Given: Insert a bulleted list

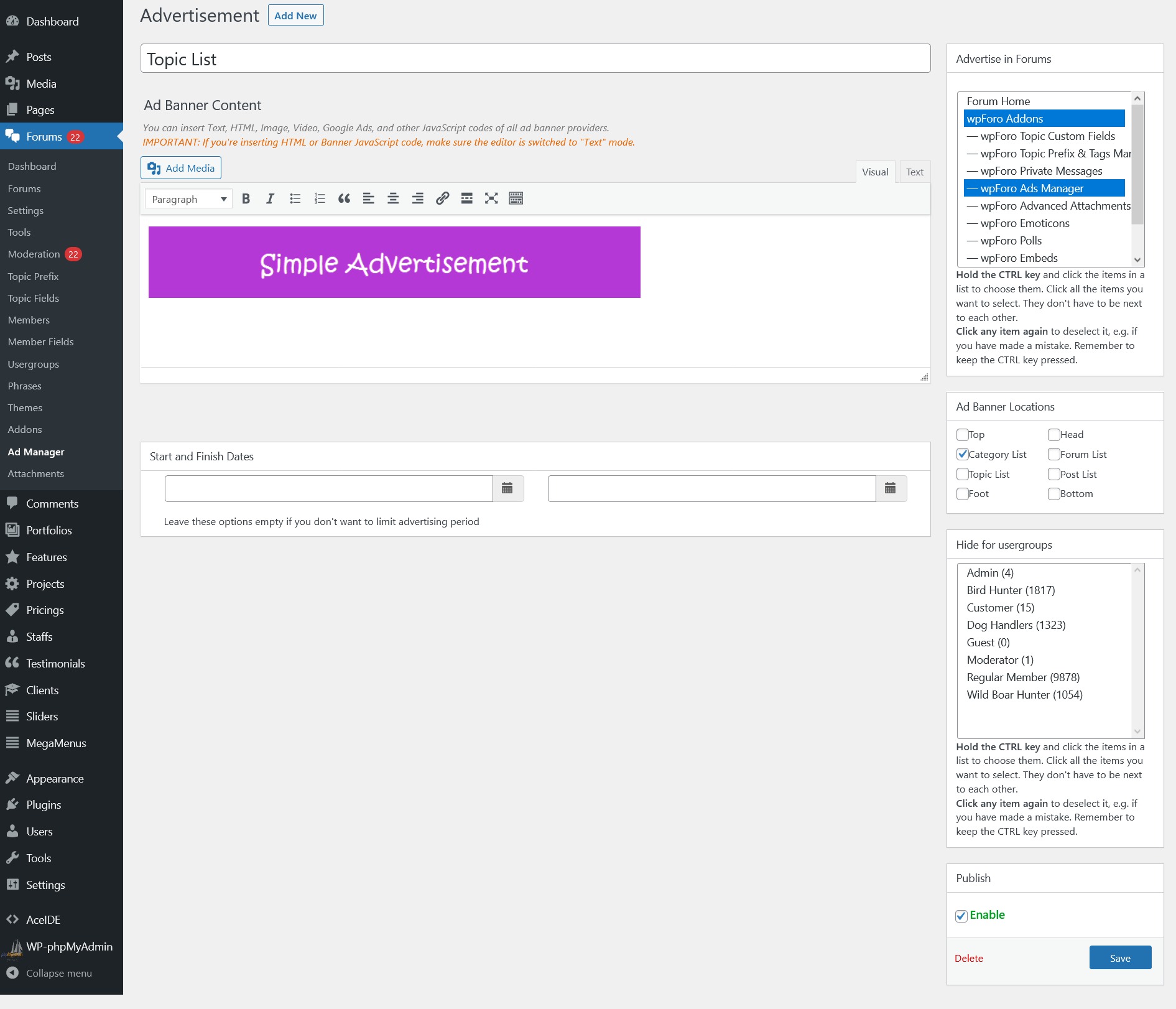Looking at the screenshot, I should tap(295, 198).
